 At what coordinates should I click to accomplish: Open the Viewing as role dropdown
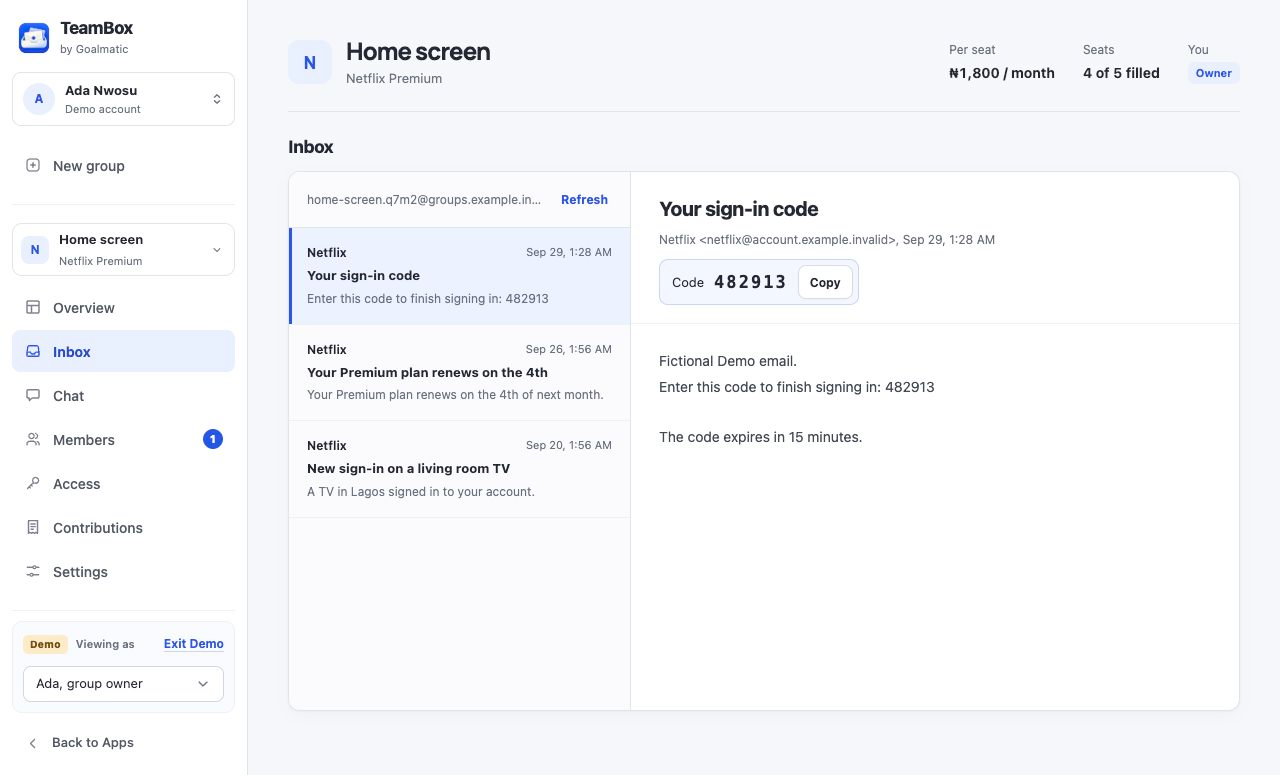tap(123, 684)
